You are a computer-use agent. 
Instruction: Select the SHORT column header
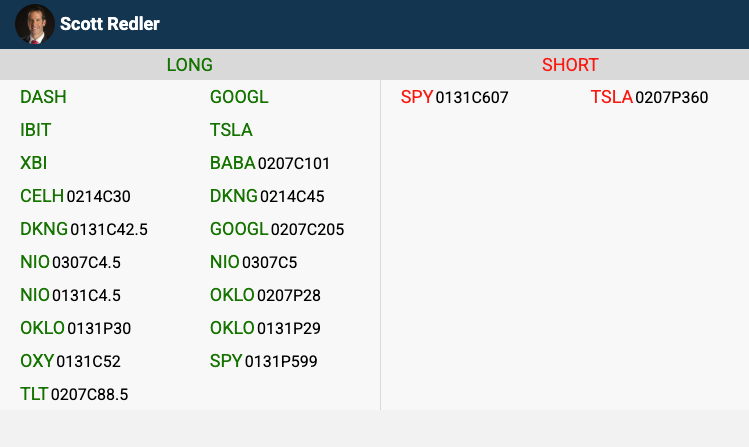(570, 65)
